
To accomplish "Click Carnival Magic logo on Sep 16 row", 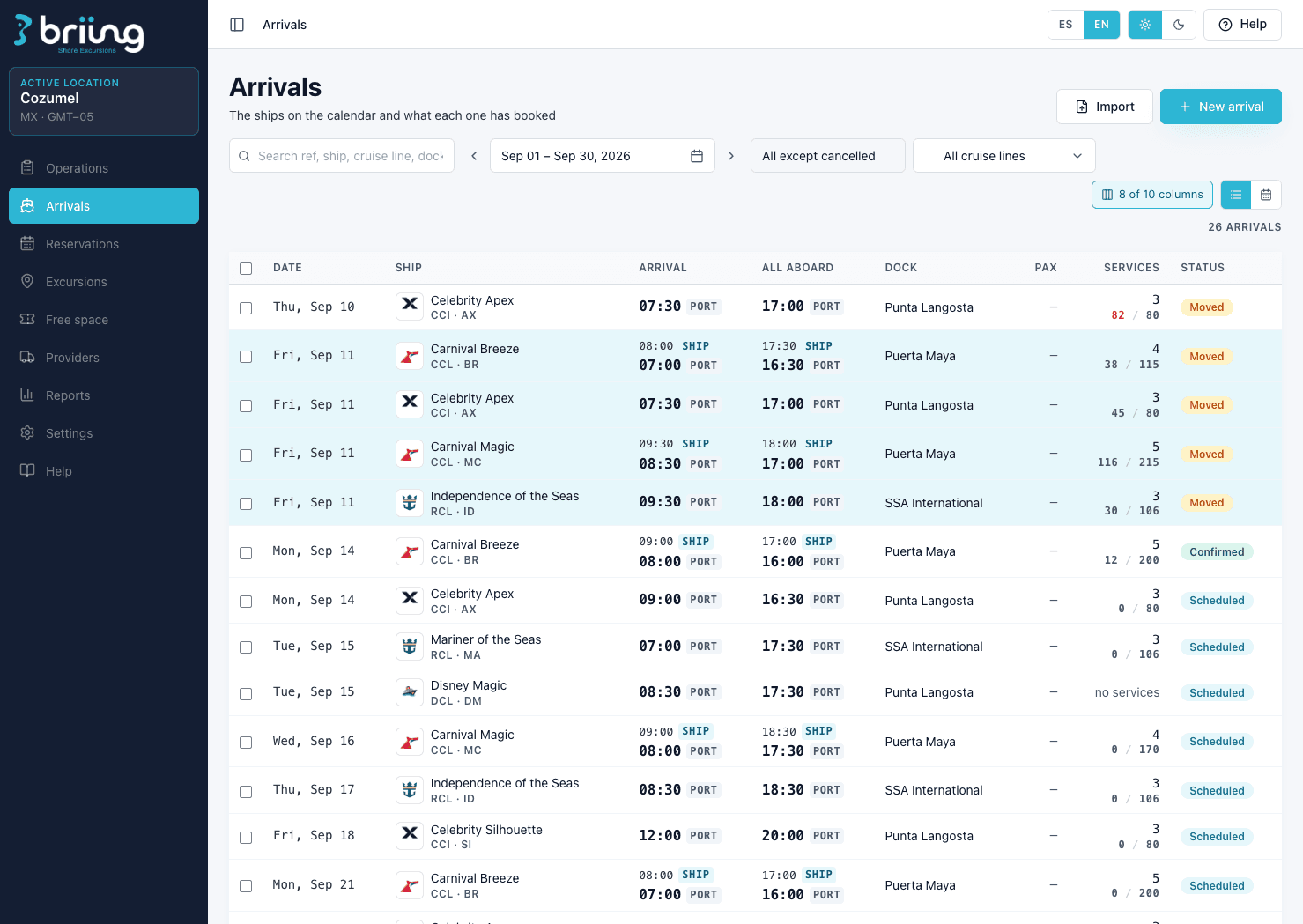I will [410, 742].
